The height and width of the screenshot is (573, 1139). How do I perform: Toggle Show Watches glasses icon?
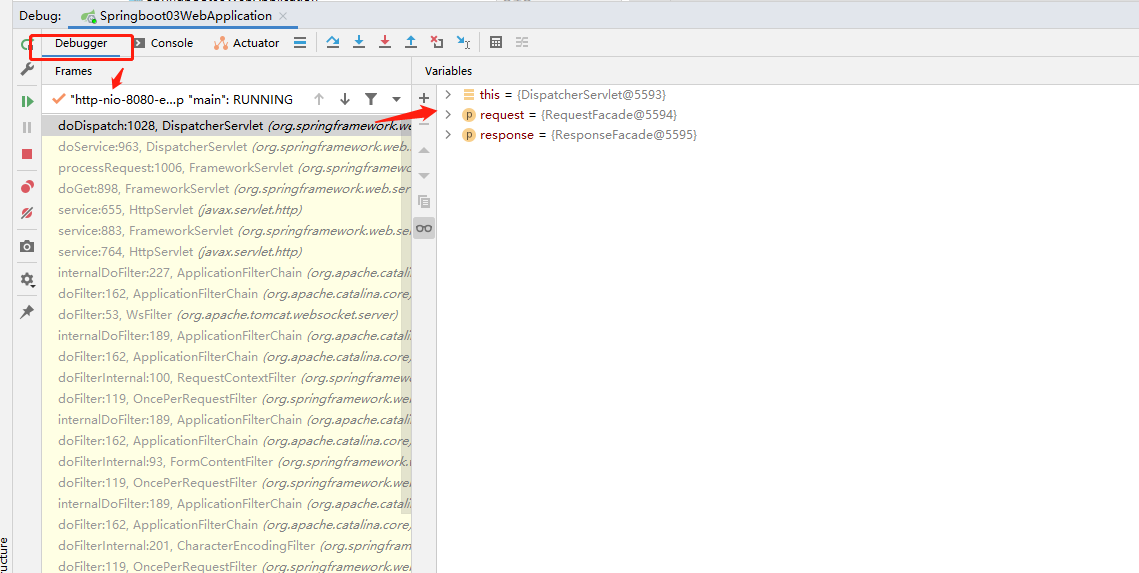[424, 228]
